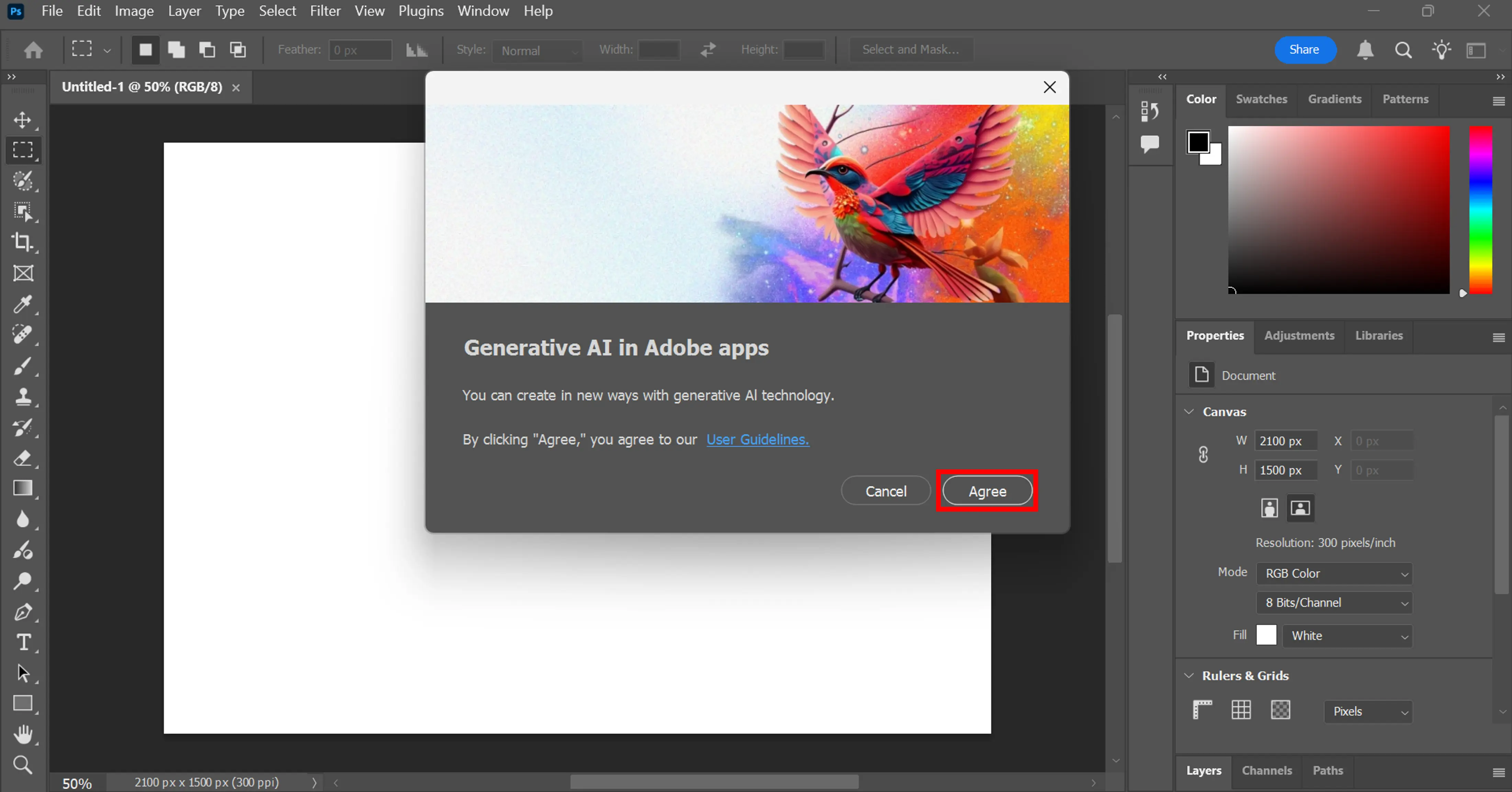This screenshot has width=1512, height=792.
Task: Click the foreground color swatch
Action: (x=1198, y=142)
